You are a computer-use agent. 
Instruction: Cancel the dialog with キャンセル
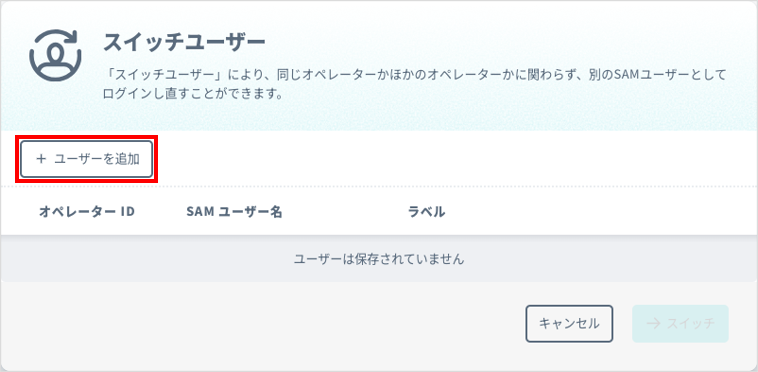569,323
